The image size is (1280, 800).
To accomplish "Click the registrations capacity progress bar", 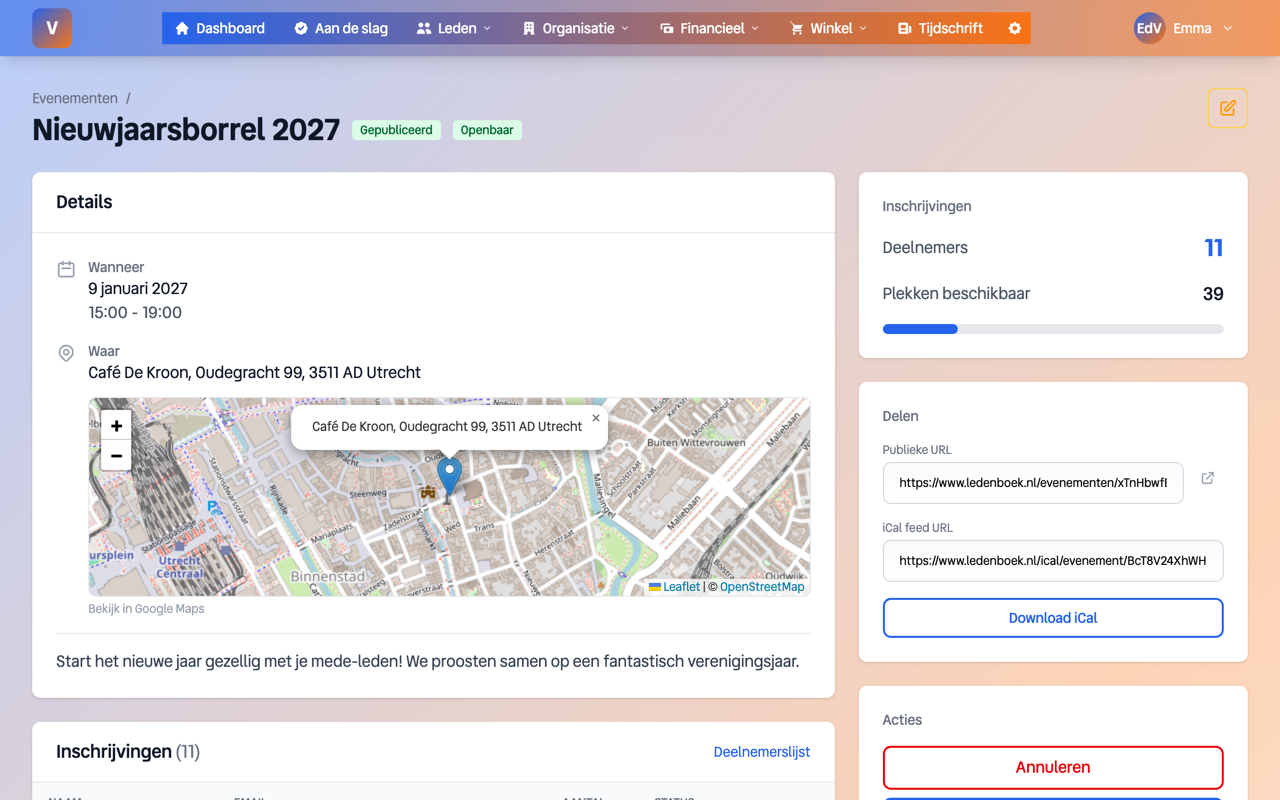I will tap(1053, 329).
